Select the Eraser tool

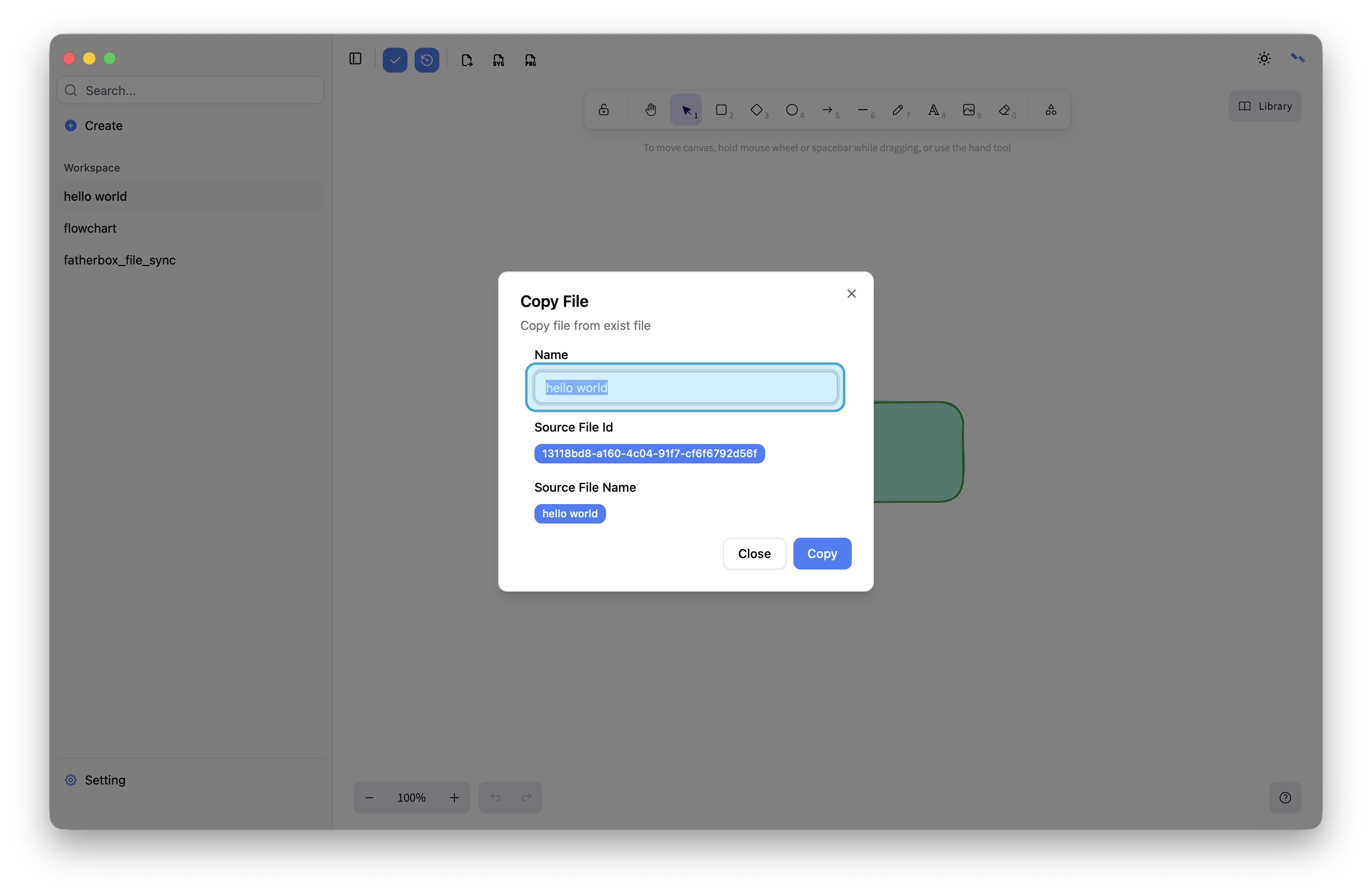click(x=1005, y=110)
